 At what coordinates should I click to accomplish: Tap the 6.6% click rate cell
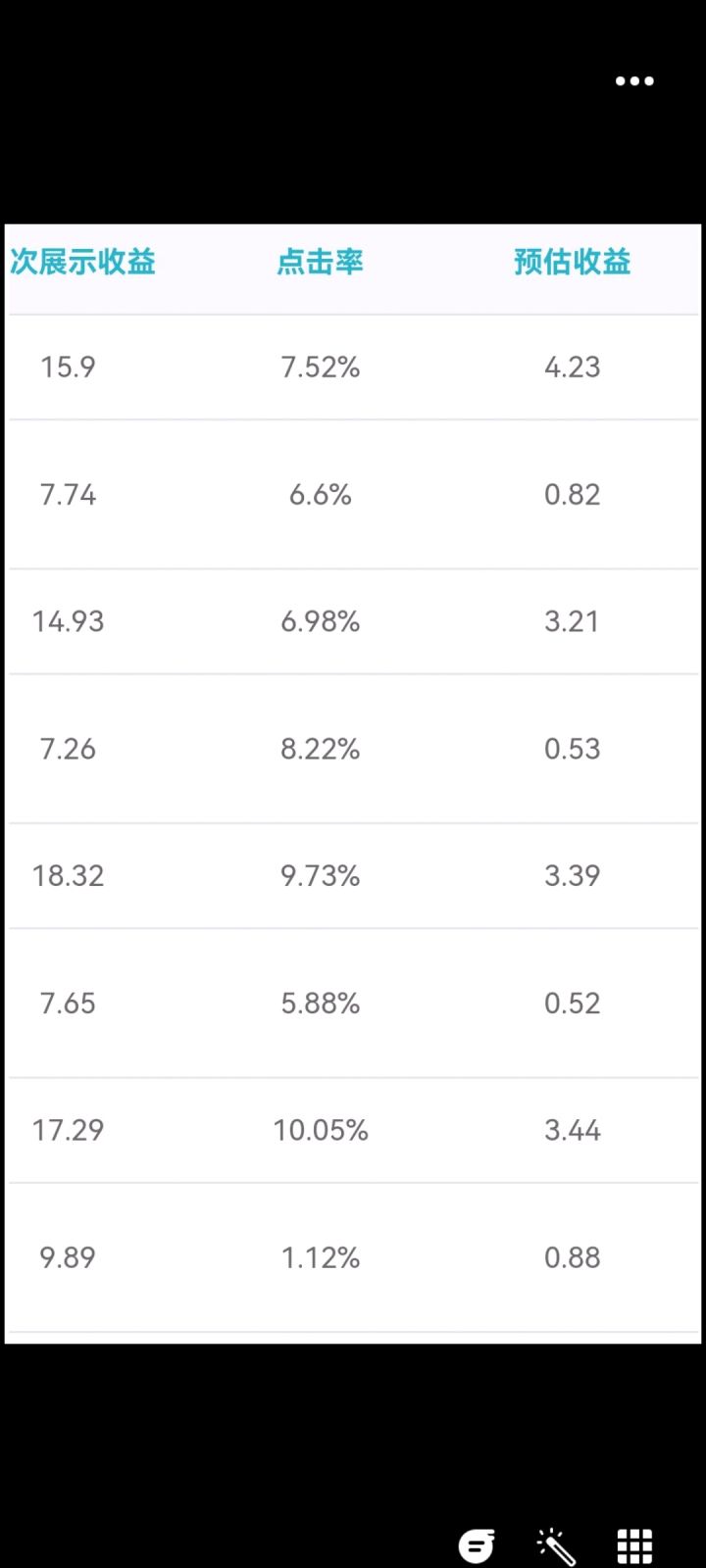pos(321,495)
